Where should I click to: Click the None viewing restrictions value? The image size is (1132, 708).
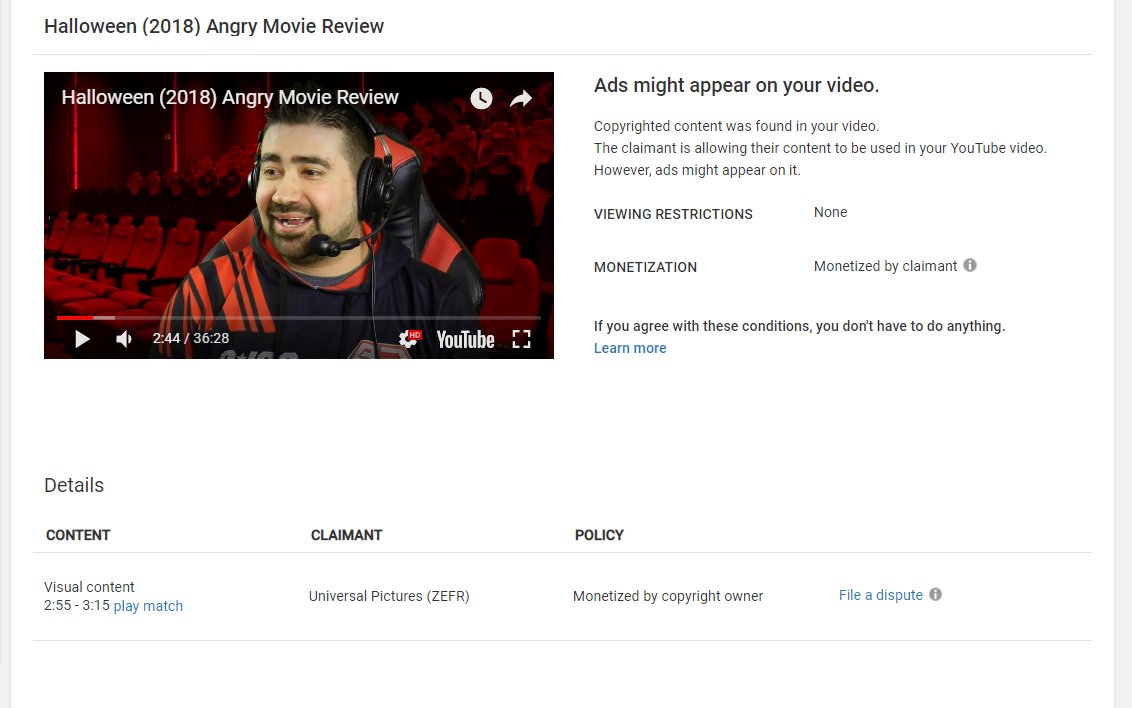(x=830, y=212)
